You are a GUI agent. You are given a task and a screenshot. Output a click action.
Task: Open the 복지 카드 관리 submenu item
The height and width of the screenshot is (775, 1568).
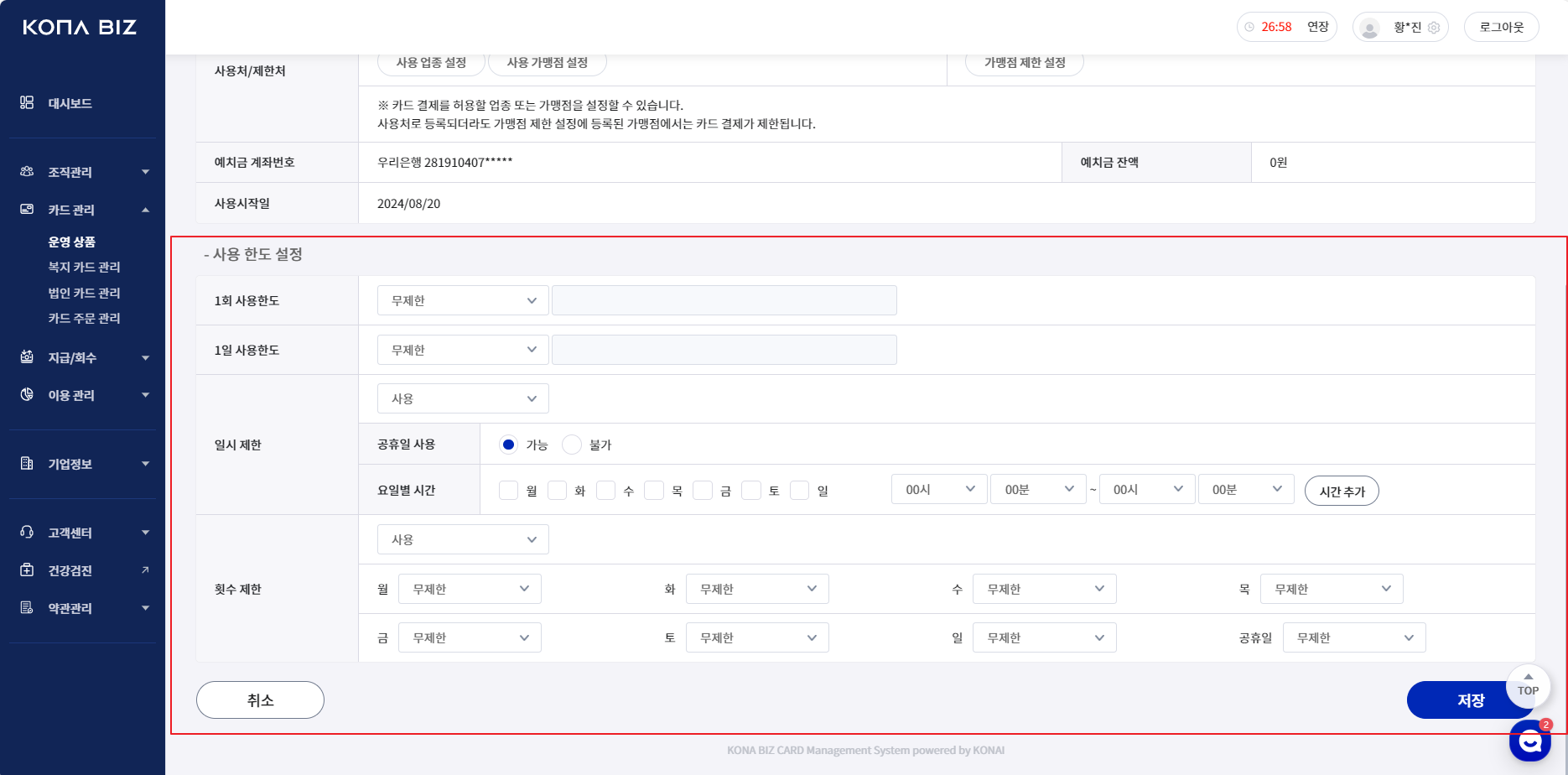(85, 267)
